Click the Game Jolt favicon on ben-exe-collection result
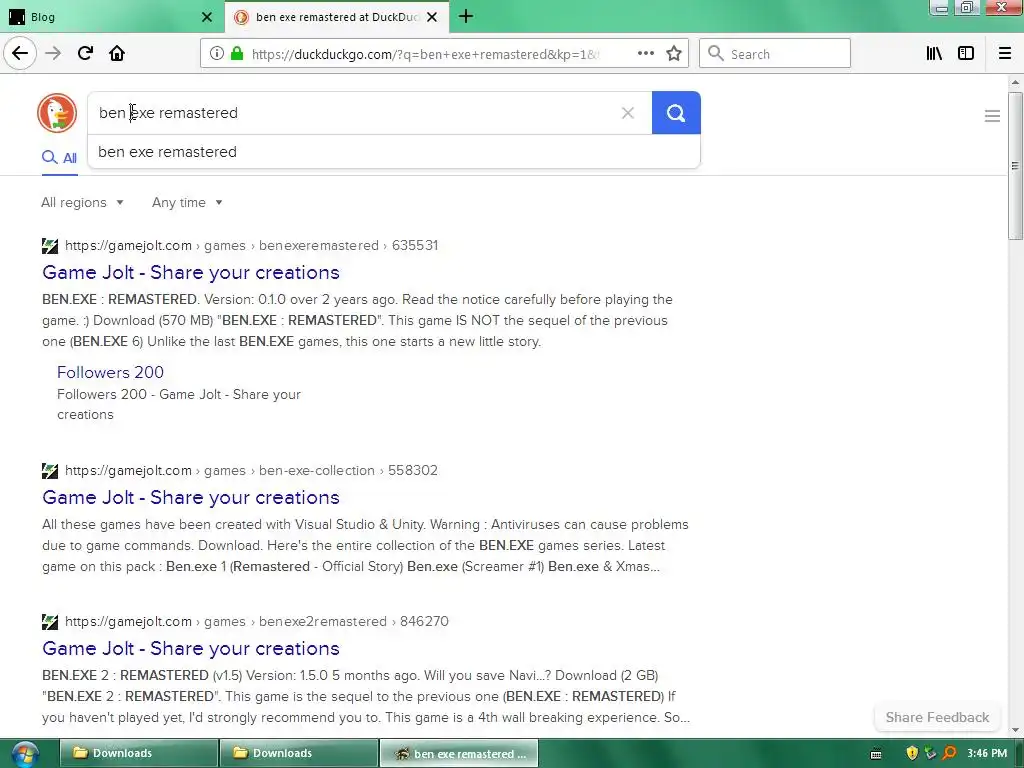 50,471
